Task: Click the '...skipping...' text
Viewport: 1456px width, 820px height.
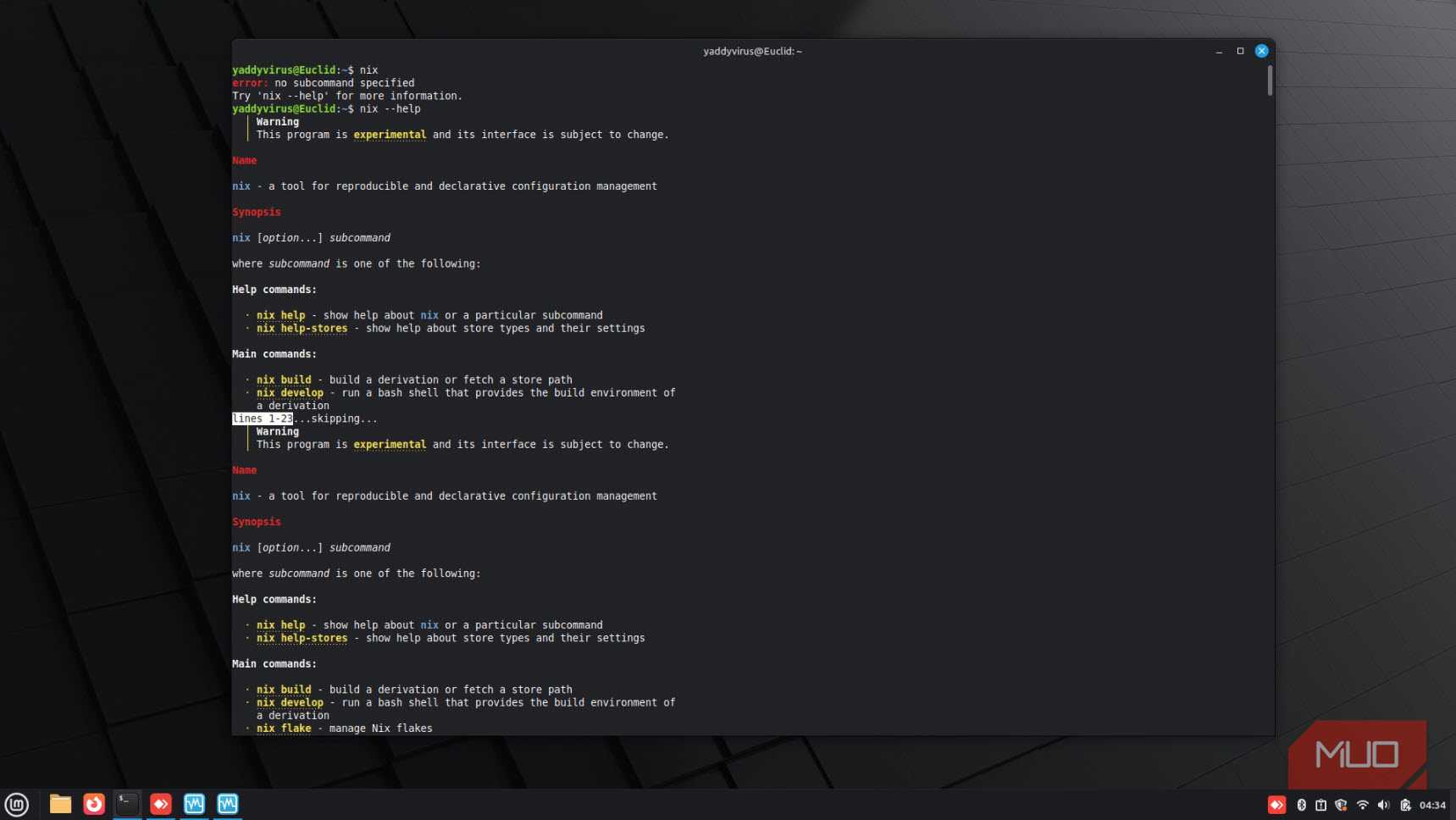Action: [x=335, y=418]
